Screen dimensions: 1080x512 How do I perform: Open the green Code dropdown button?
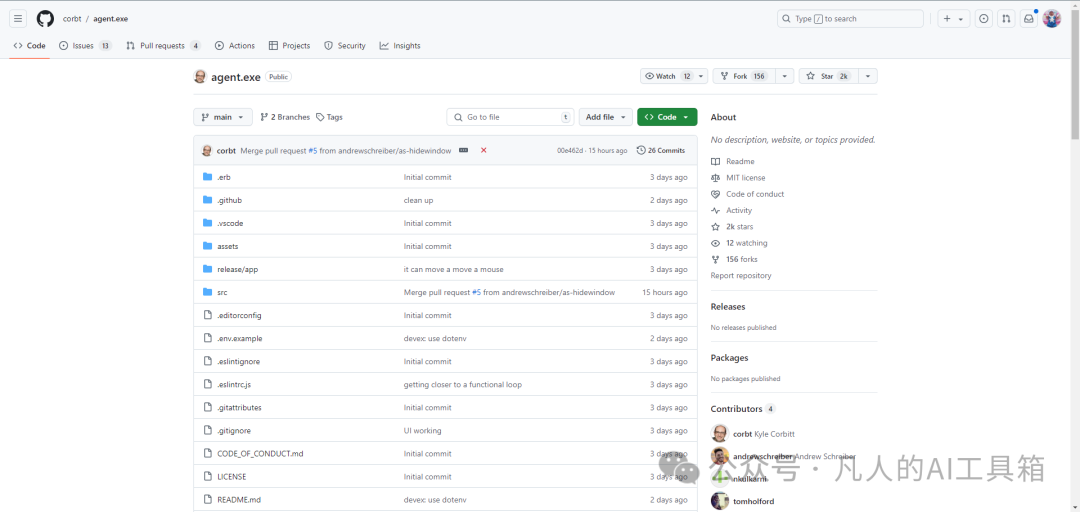667,117
